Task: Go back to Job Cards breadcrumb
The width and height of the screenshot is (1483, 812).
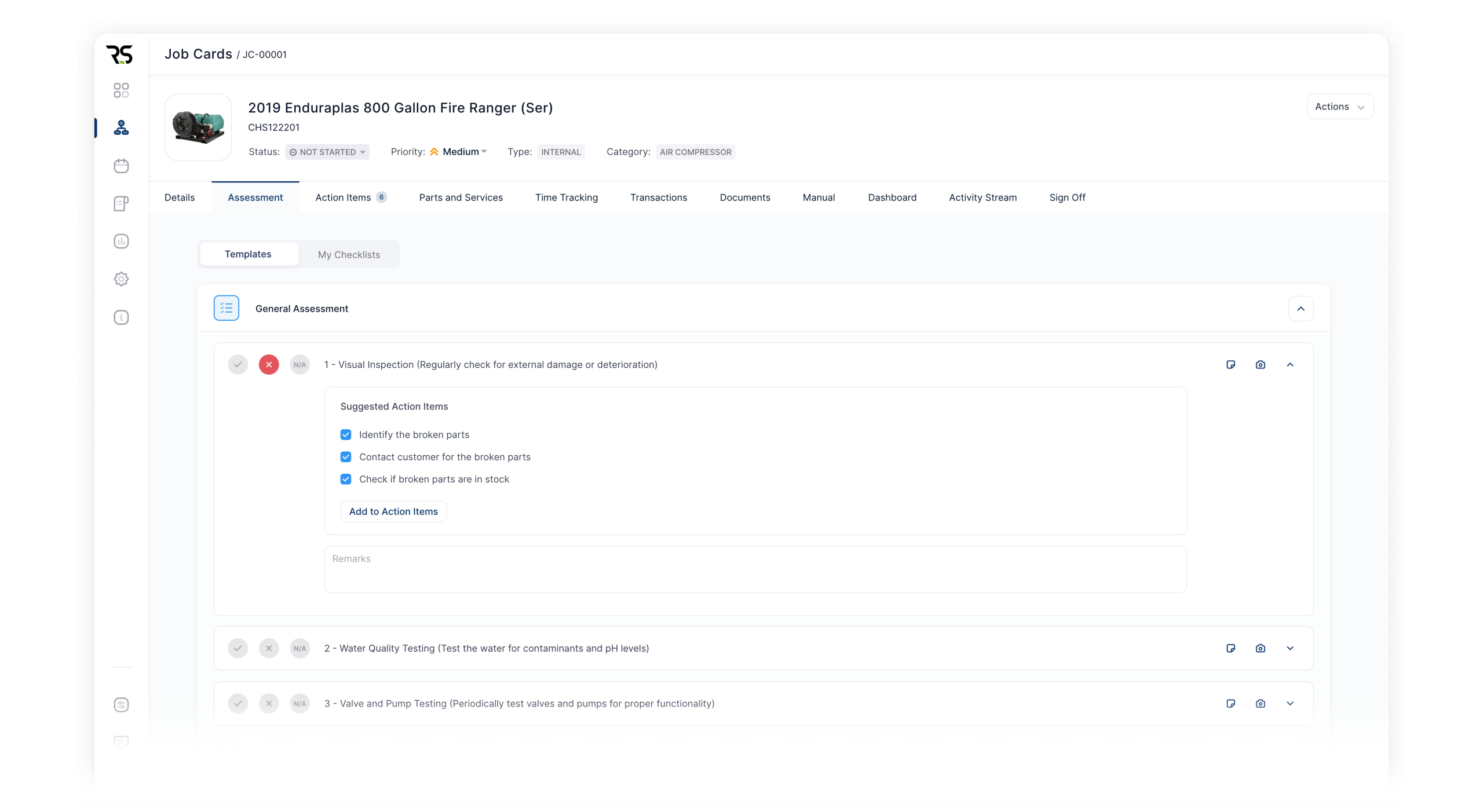Action: [198, 54]
